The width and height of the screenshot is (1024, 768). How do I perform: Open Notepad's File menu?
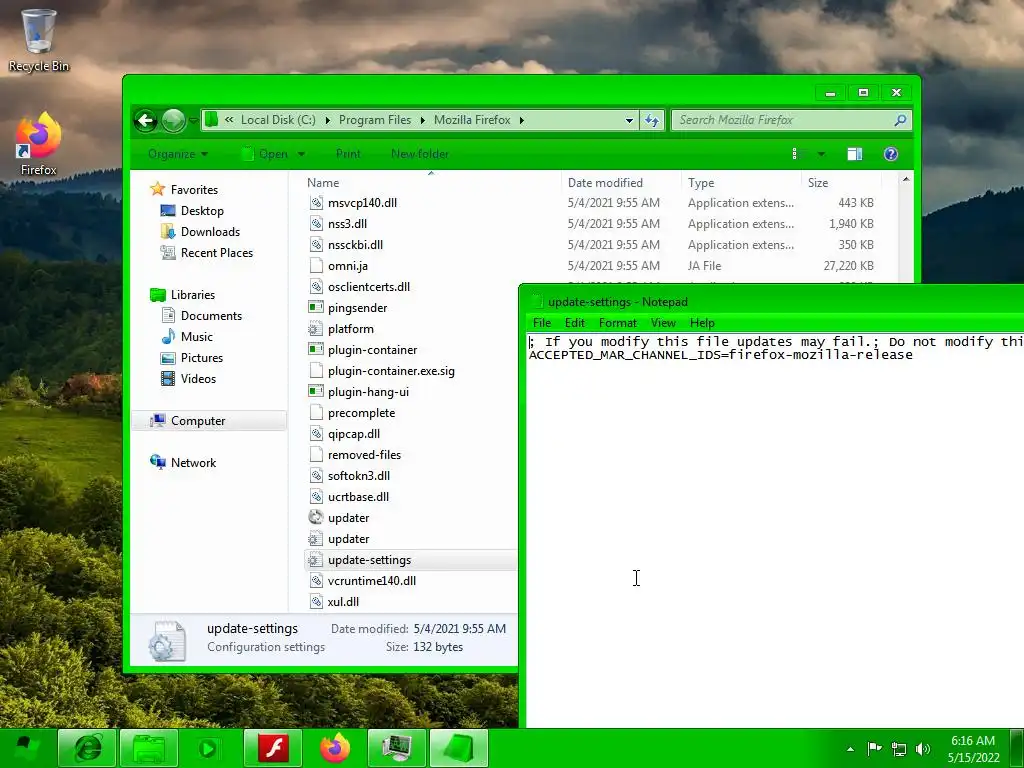coord(542,323)
